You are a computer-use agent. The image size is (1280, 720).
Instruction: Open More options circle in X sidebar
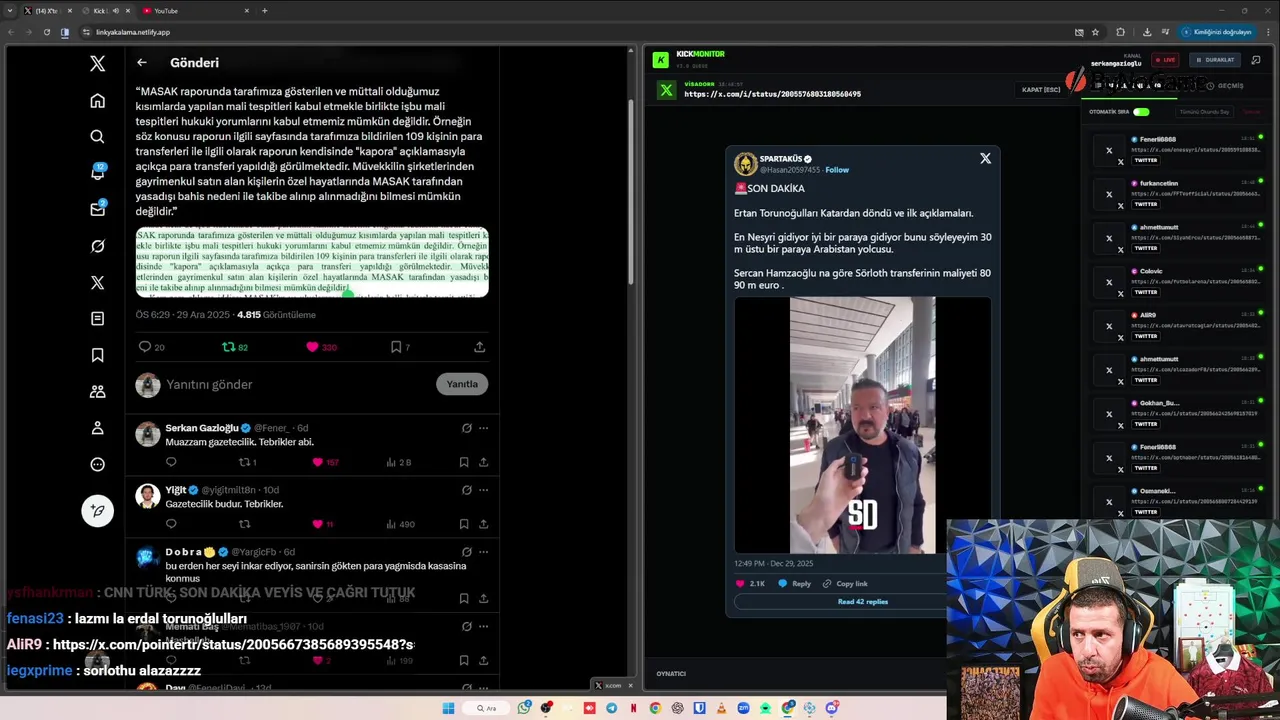97,464
